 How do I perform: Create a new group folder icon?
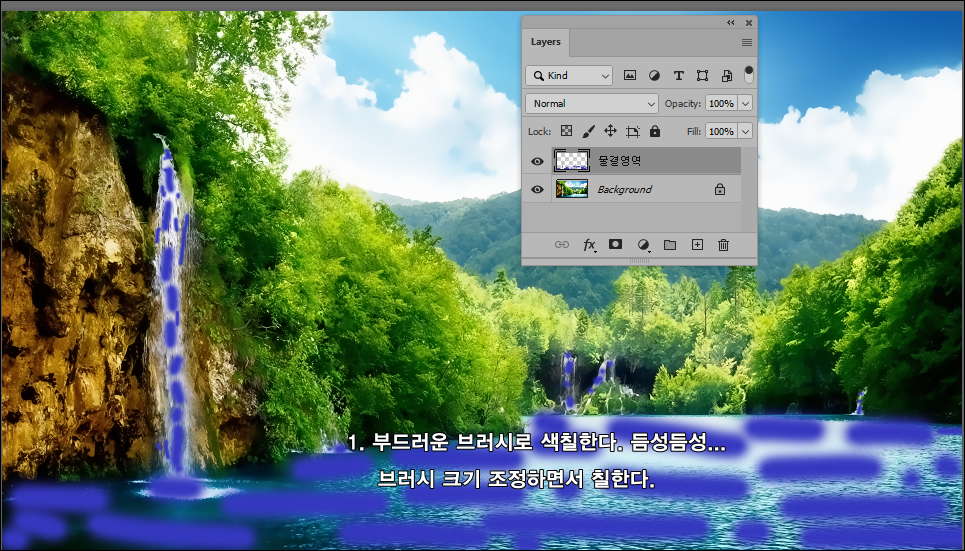(x=670, y=245)
